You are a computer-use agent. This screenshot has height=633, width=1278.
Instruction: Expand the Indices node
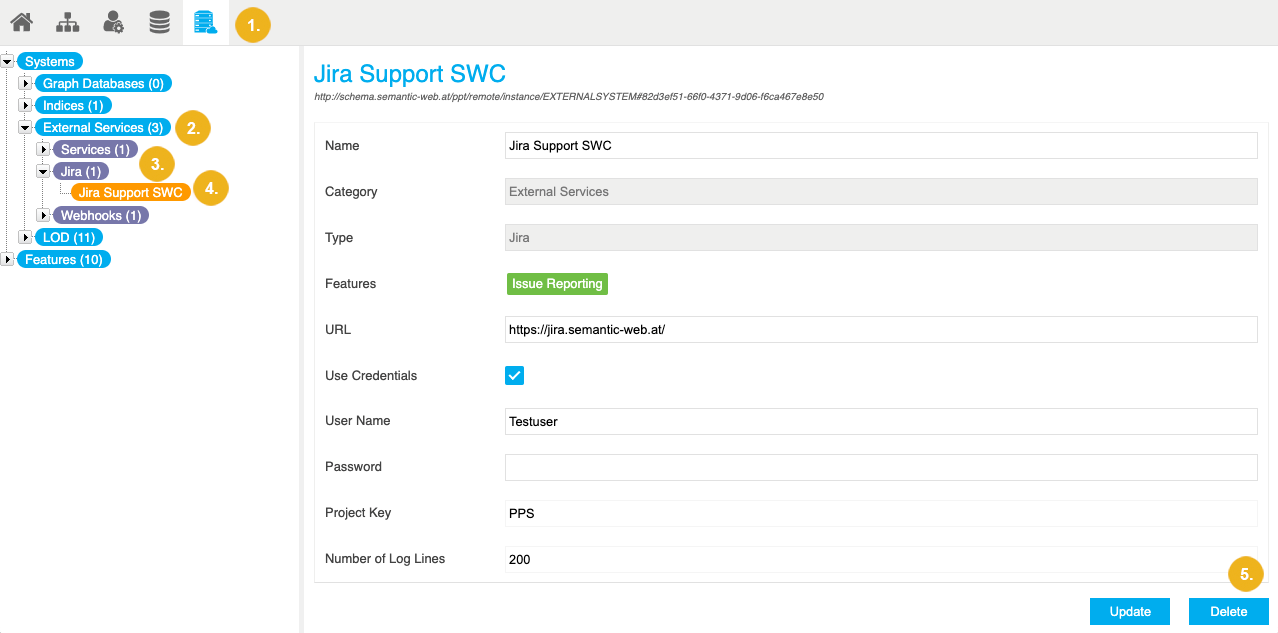click(25, 105)
